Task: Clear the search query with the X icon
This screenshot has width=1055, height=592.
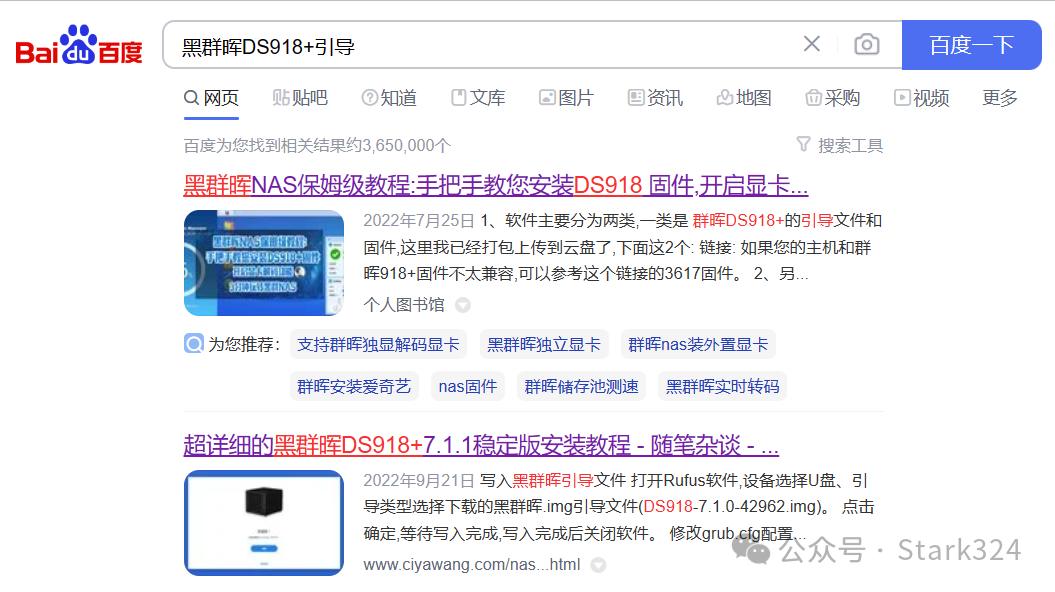Action: (812, 44)
